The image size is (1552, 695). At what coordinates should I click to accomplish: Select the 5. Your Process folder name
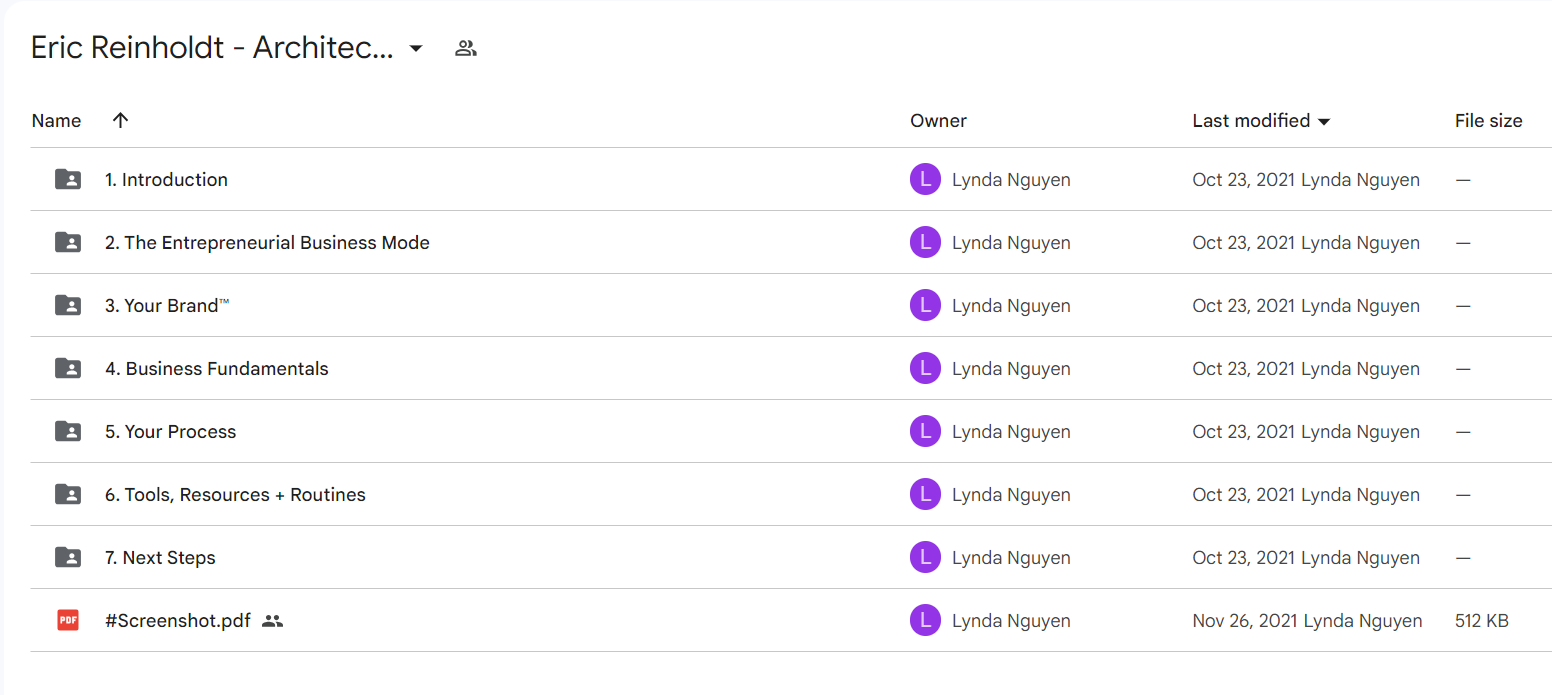pyautogui.click(x=171, y=432)
